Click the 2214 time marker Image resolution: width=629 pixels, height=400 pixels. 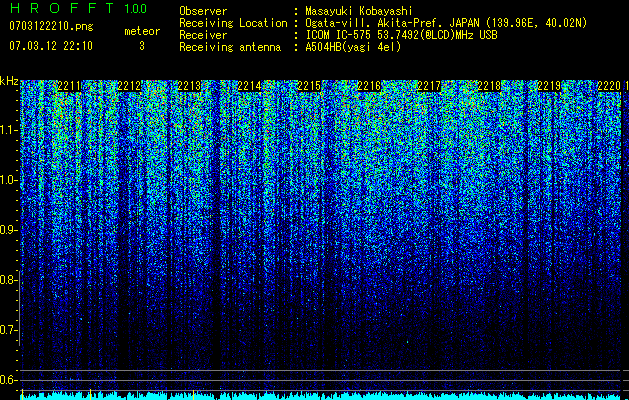[249, 86]
